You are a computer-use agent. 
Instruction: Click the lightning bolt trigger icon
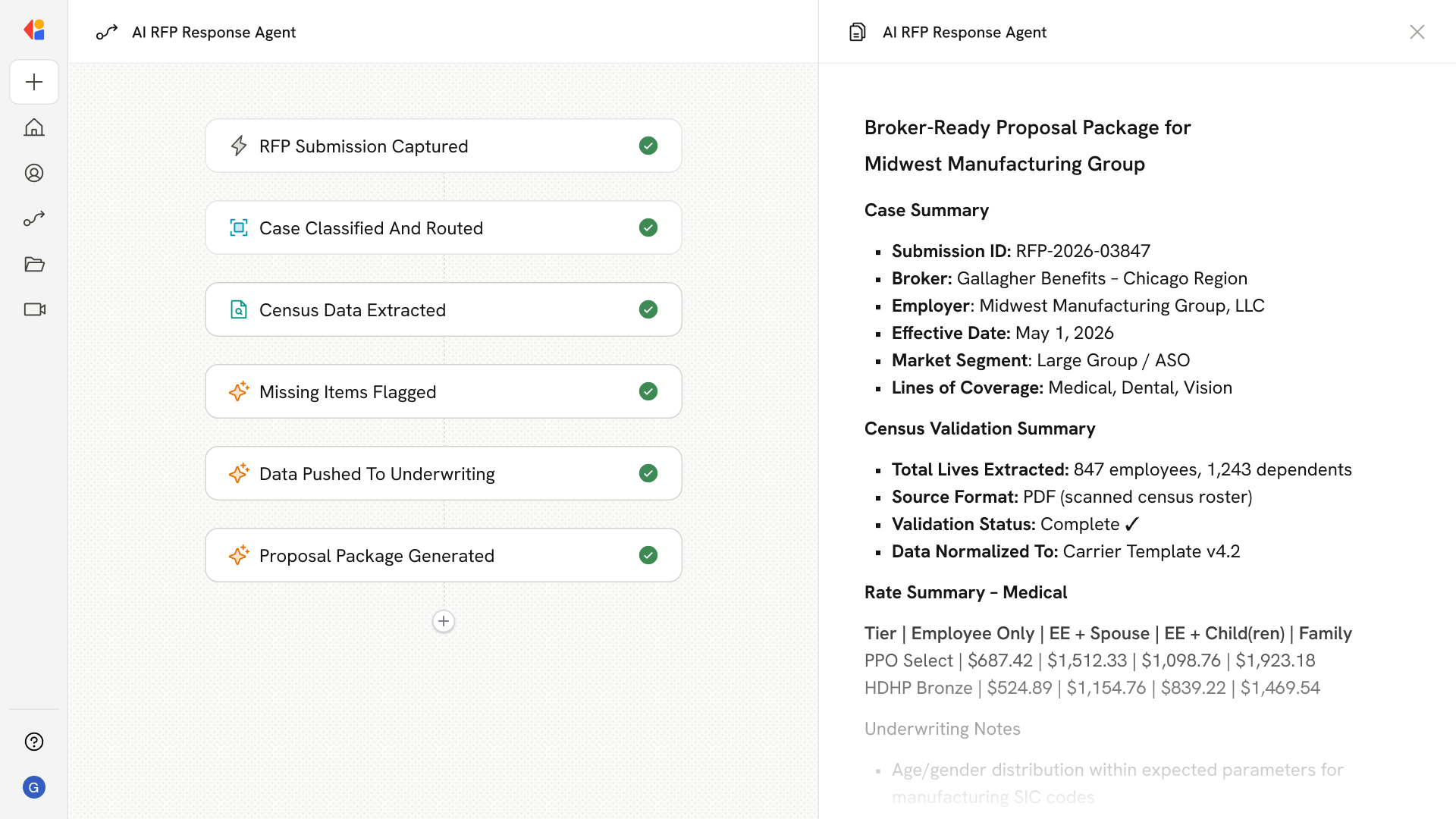tap(239, 146)
